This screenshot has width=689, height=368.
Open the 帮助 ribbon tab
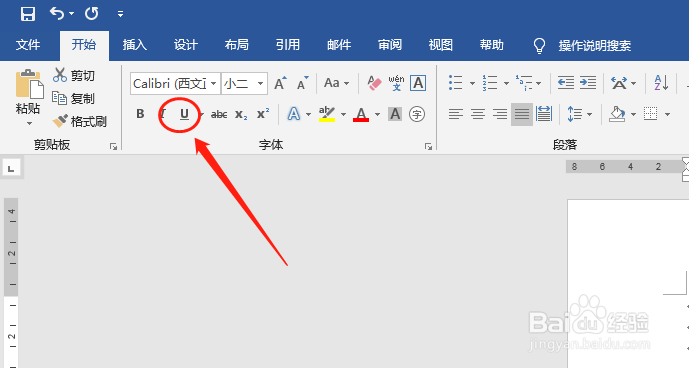tap(491, 45)
